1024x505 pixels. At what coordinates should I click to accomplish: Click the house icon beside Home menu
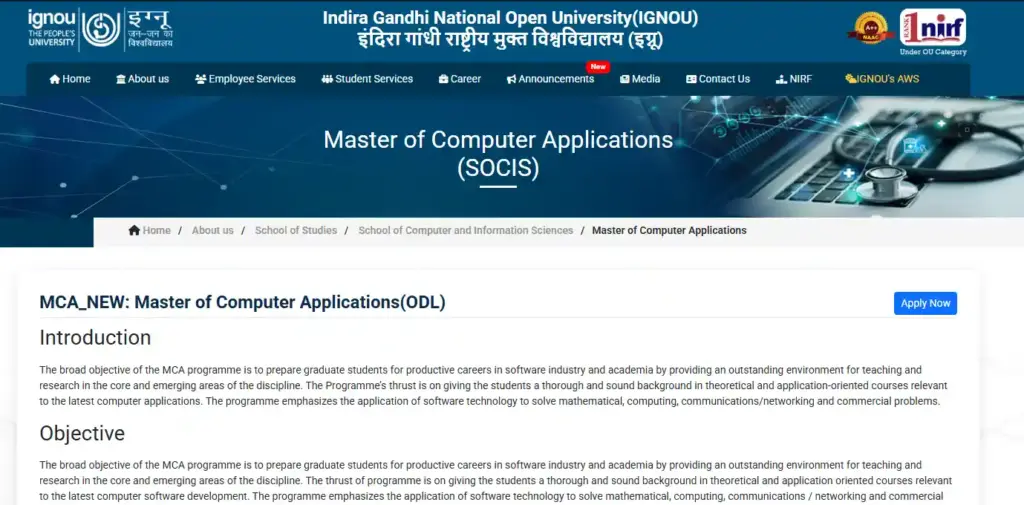point(55,79)
